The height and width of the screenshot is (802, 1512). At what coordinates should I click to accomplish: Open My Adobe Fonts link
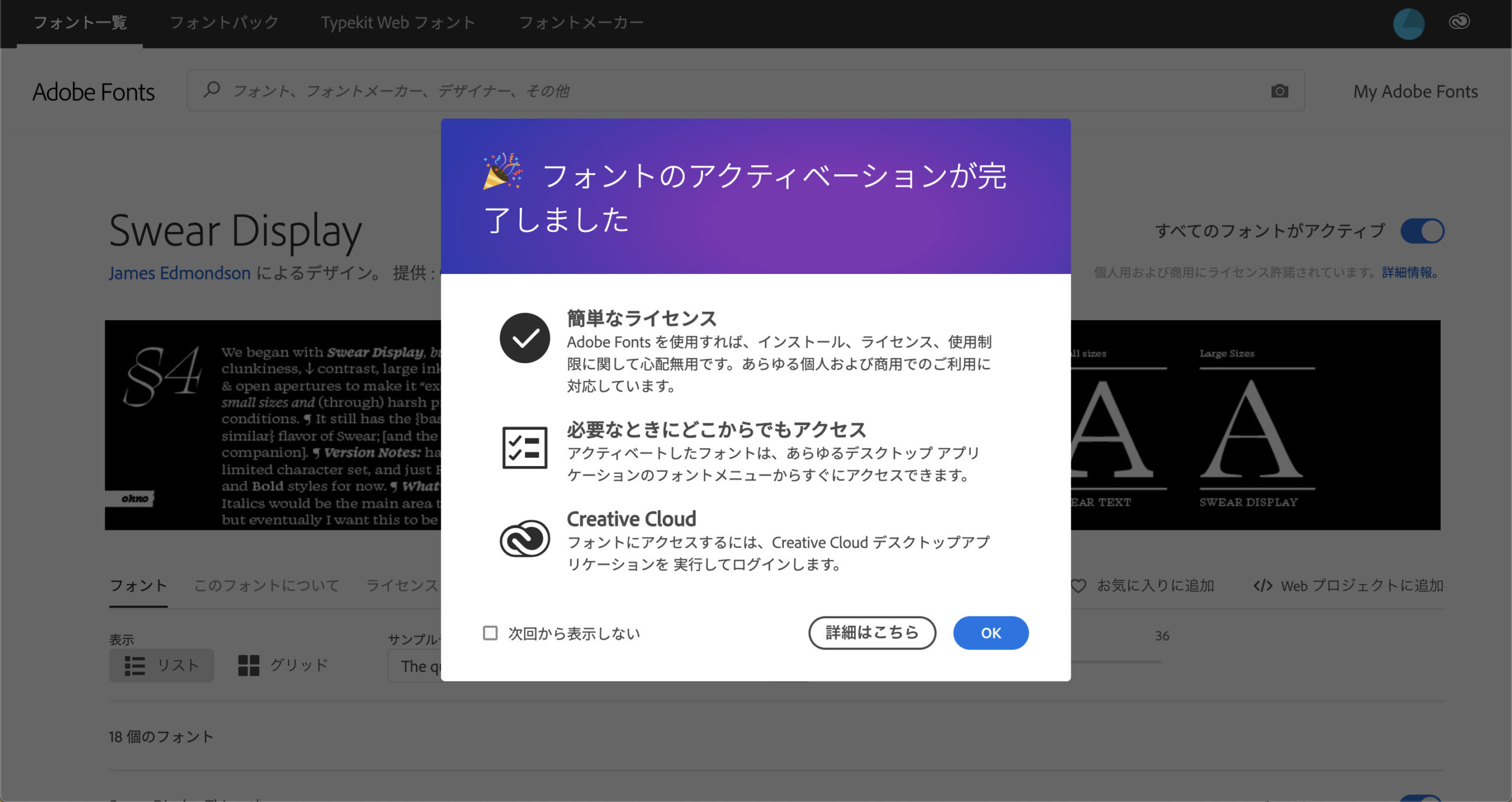pyautogui.click(x=1415, y=92)
